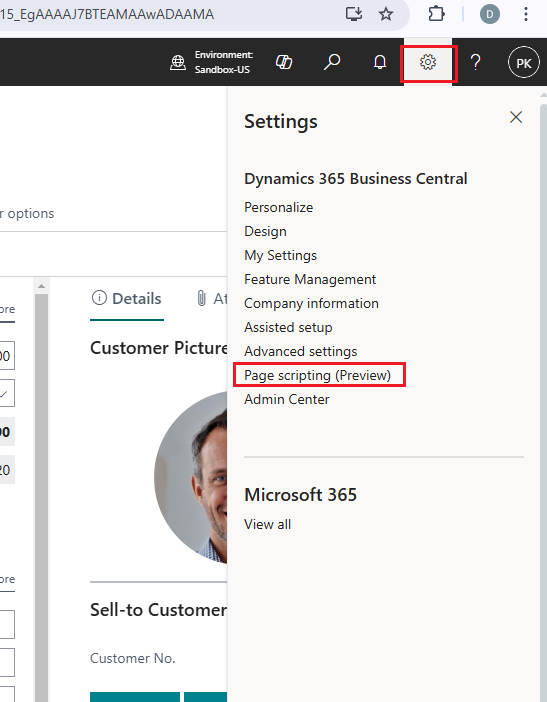547x702 pixels.
Task: Start Page scripting (Preview)
Action: pyautogui.click(x=317, y=375)
